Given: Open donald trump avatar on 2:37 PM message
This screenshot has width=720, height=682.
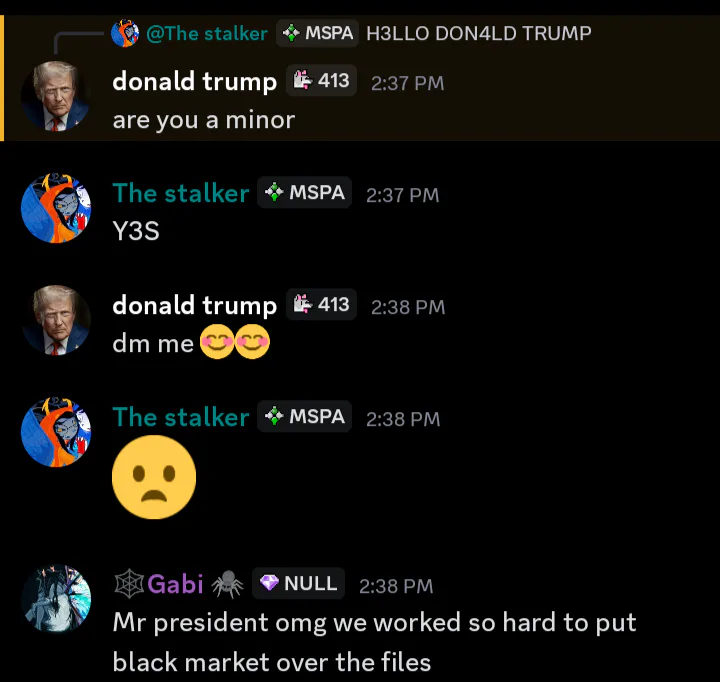Looking at the screenshot, I should point(56,96).
